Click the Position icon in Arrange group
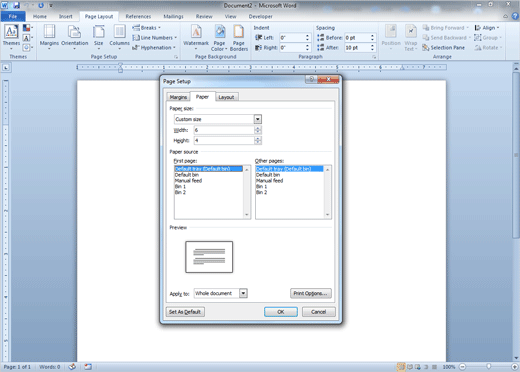520x372 pixels. point(391,32)
